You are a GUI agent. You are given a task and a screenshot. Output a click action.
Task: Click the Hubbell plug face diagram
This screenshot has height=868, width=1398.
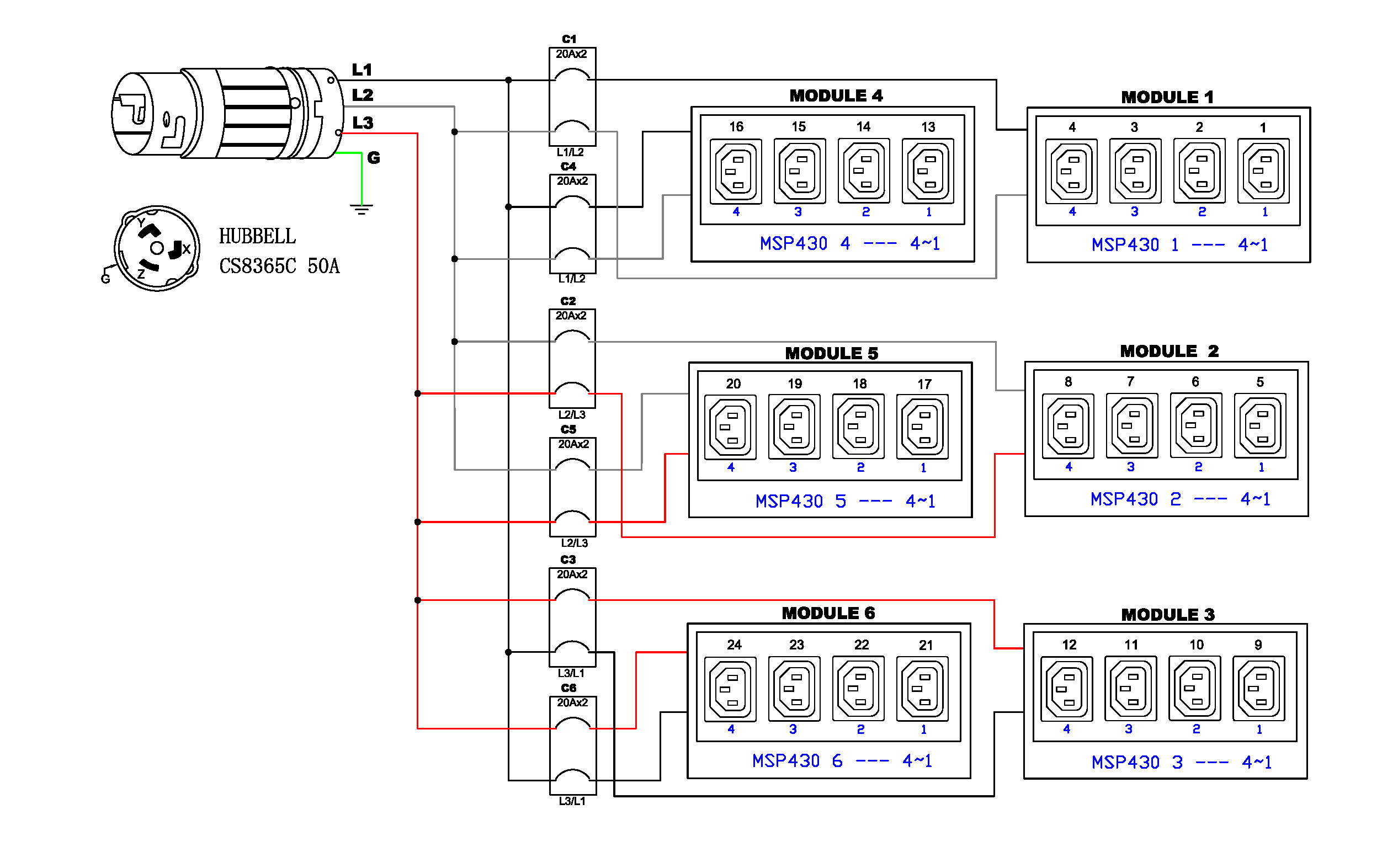coord(157,248)
